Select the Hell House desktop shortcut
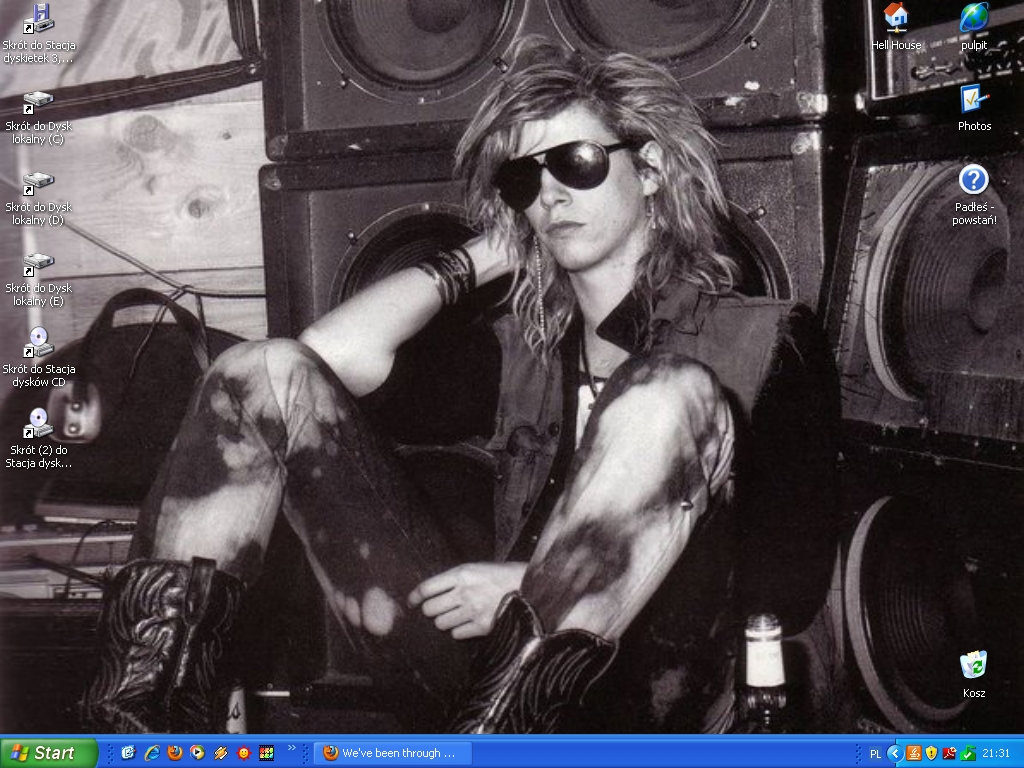Screen dimensions: 1024x768 [x=896, y=27]
